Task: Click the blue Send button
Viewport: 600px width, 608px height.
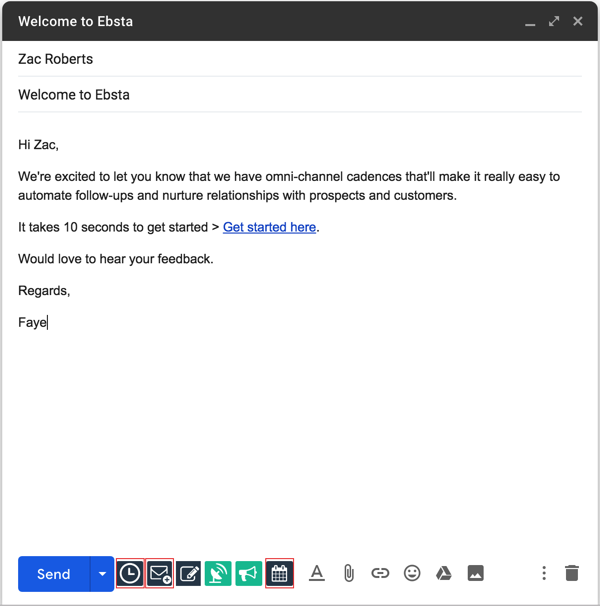Action: click(x=54, y=574)
